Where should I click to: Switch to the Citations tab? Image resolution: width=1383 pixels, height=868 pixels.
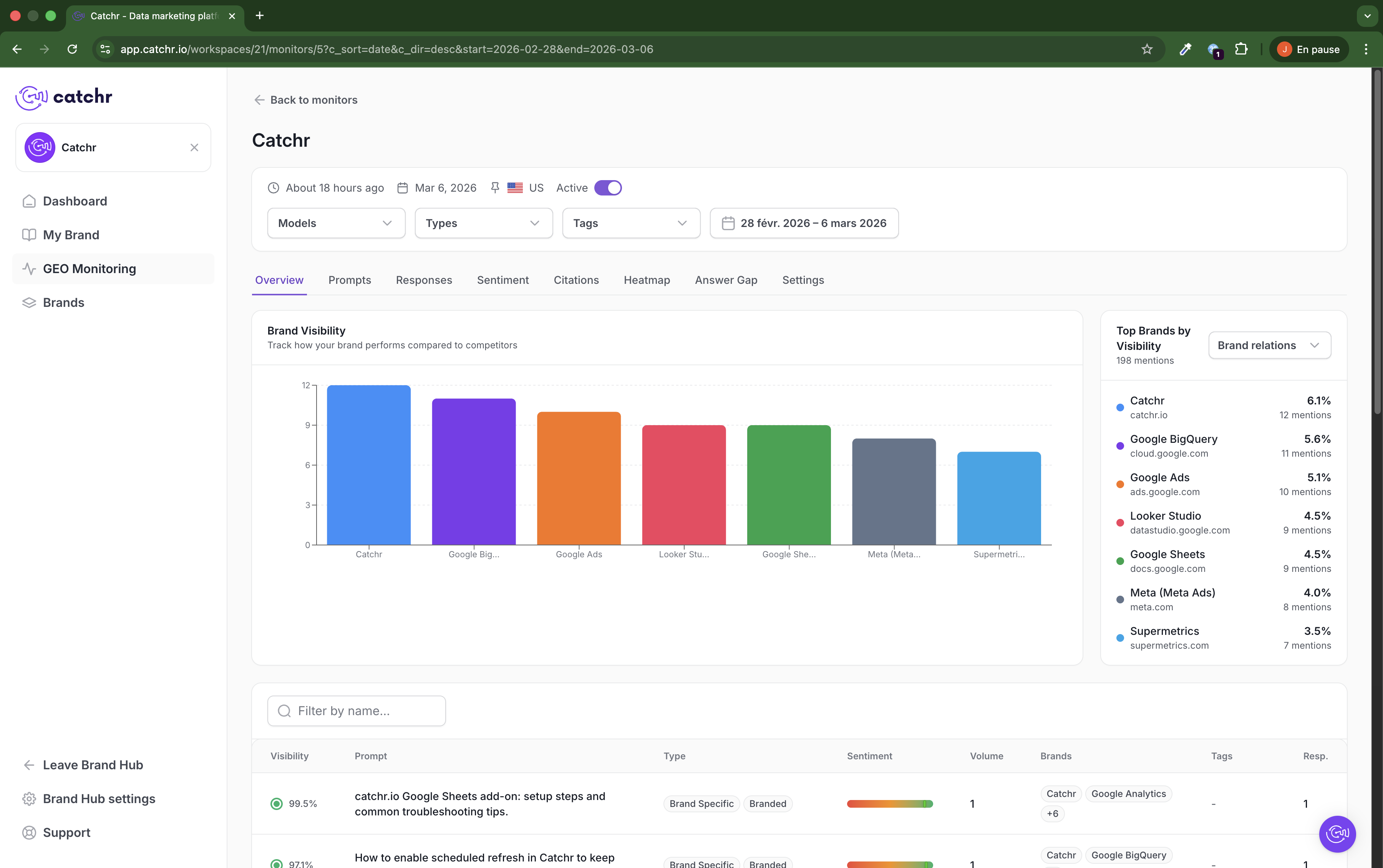(x=576, y=280)
